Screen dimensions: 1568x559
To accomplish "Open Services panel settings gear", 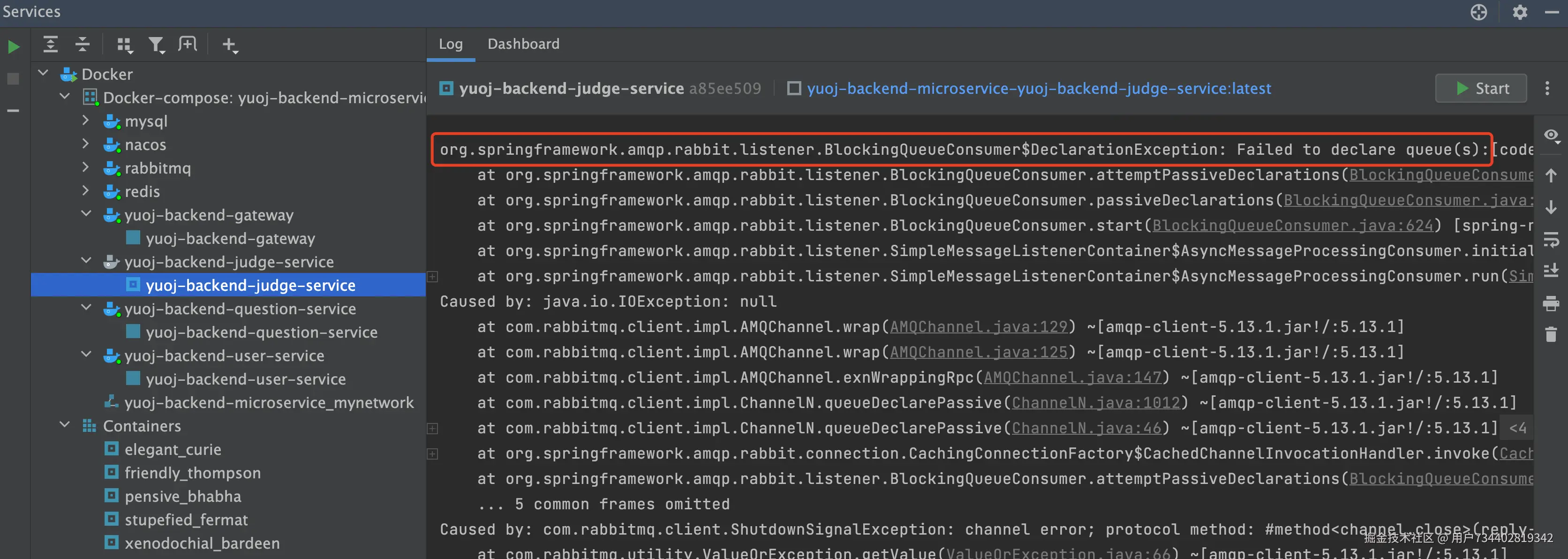I will [1520, 12].
